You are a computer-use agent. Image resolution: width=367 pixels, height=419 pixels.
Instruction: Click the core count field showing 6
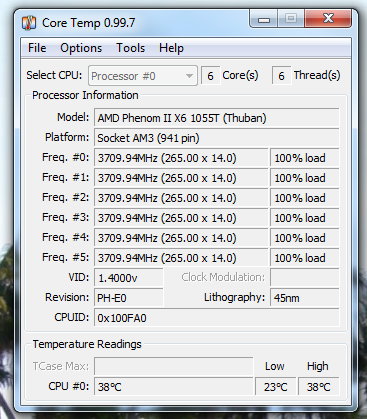click(210, 76)
